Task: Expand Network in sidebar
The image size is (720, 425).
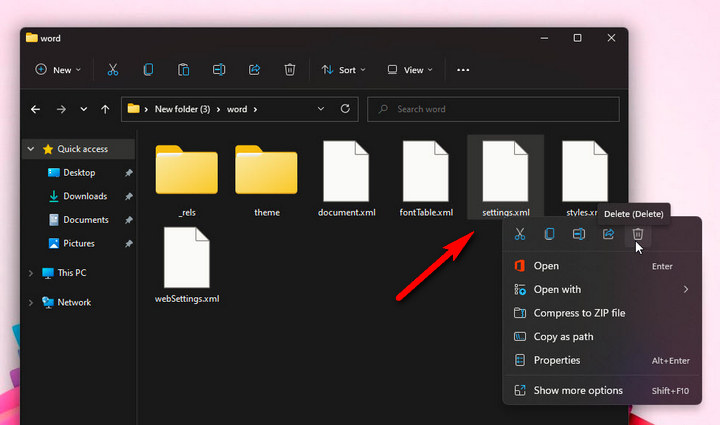Action: click(31, 303)
